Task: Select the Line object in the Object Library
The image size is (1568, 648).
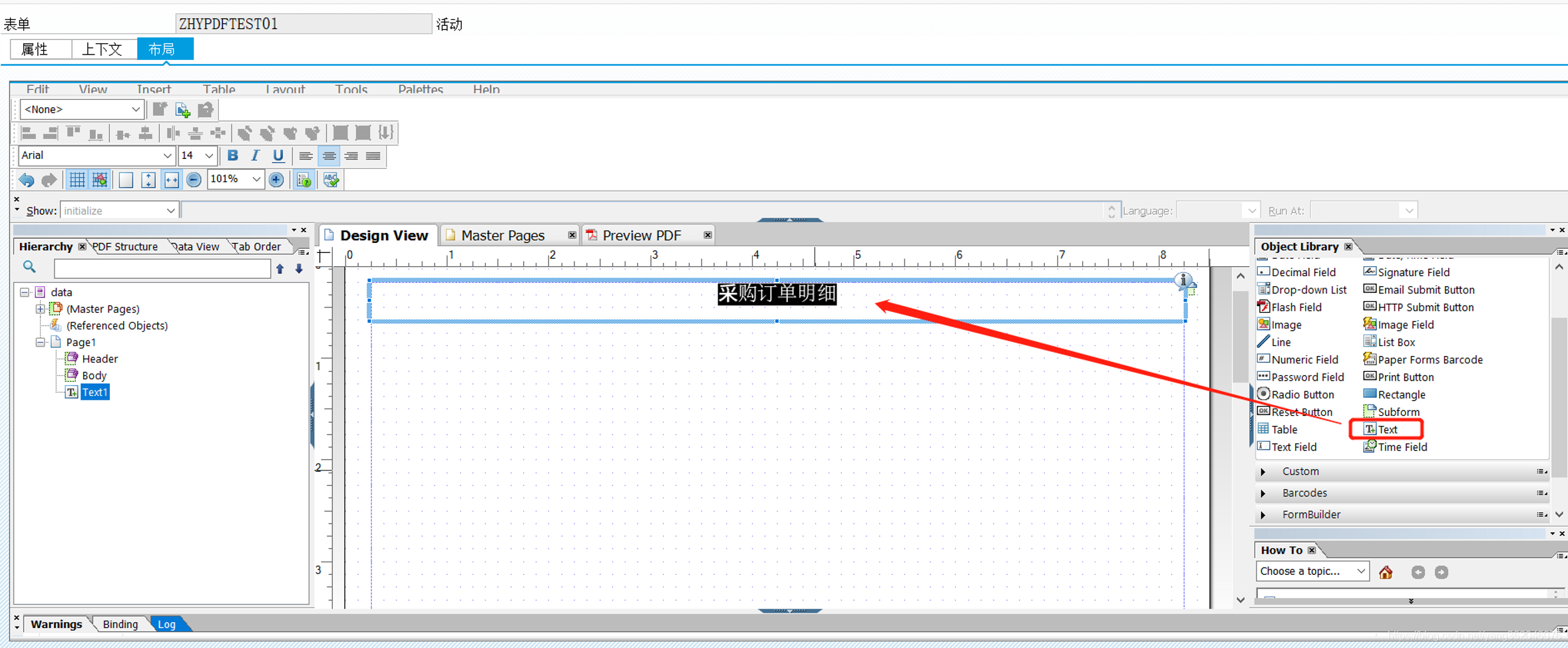Action: (1280, 341)
